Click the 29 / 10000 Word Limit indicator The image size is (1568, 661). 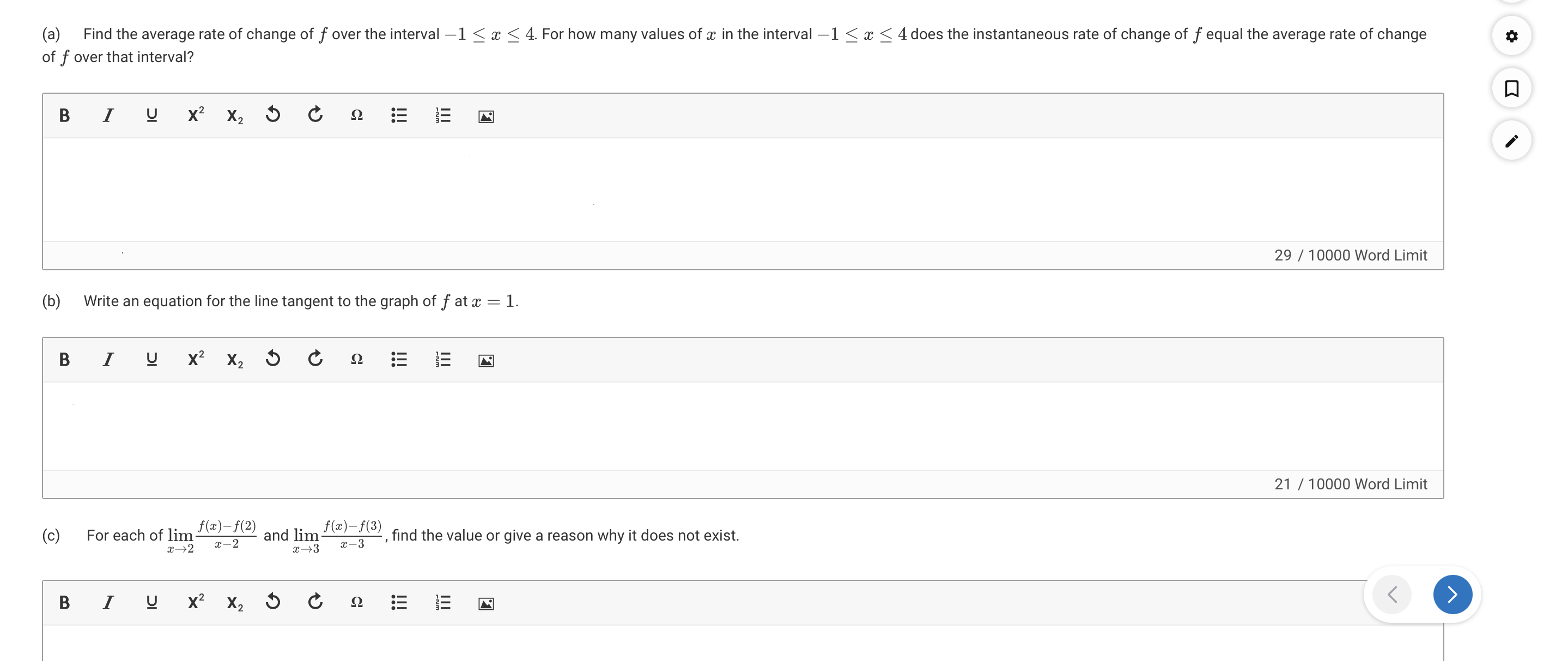tap(1351, 255)
